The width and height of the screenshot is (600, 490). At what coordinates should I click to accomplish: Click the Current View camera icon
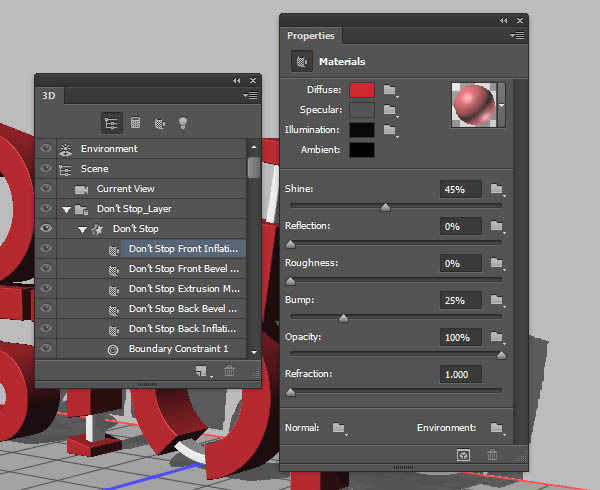81,189
